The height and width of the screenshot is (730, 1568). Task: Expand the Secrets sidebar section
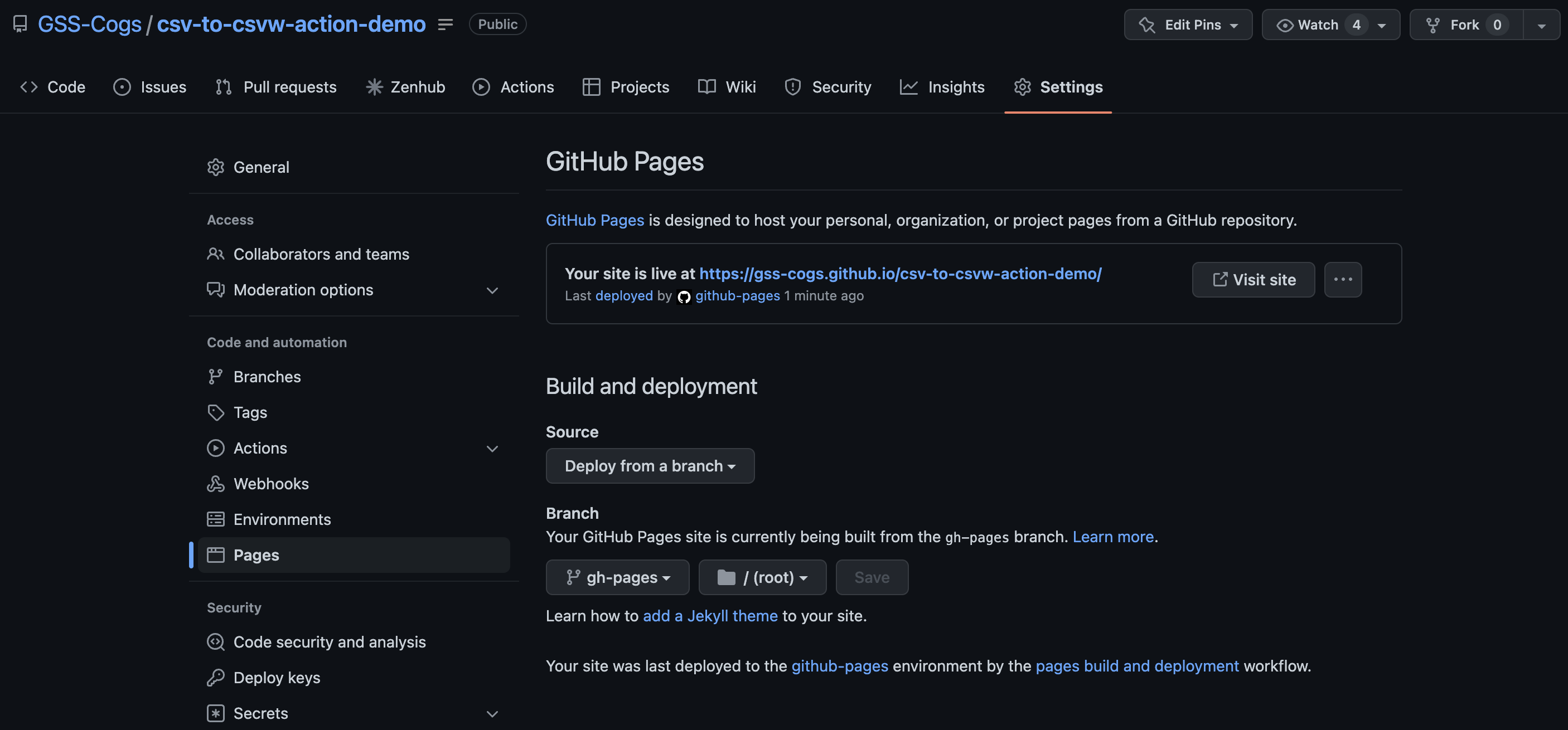click(492, 714)
